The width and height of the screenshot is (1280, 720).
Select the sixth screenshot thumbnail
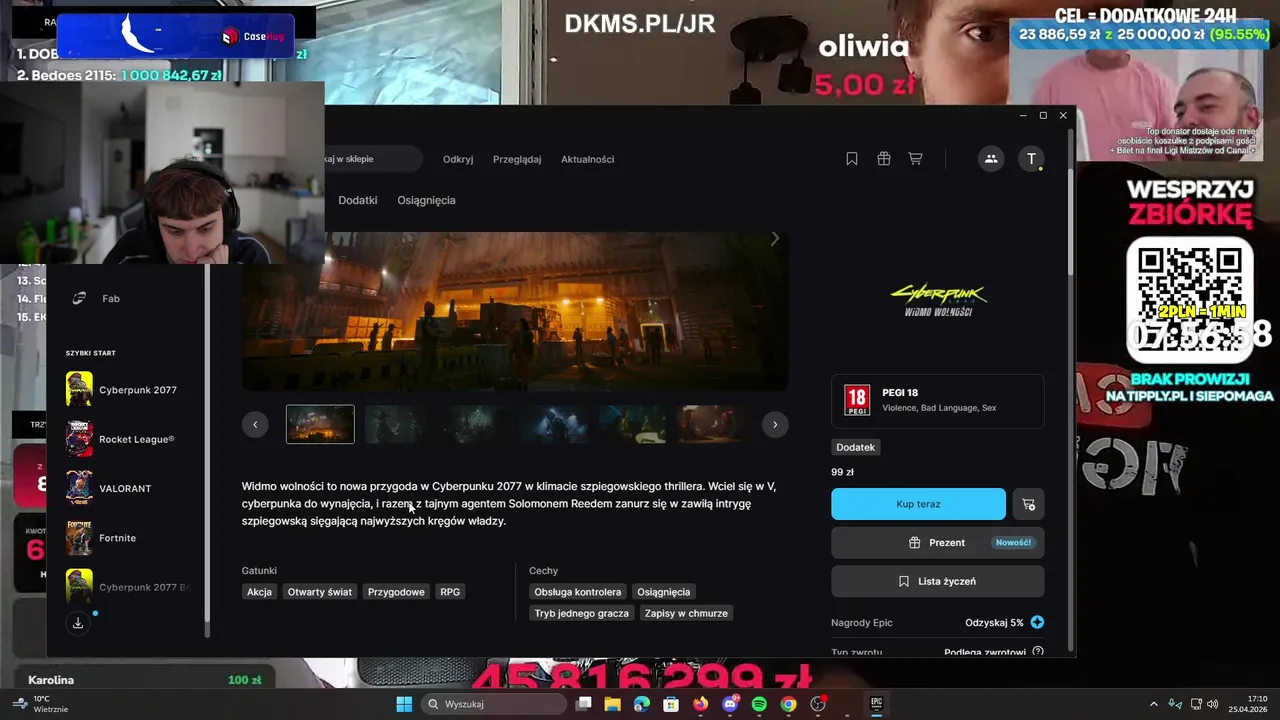point(710,424)
